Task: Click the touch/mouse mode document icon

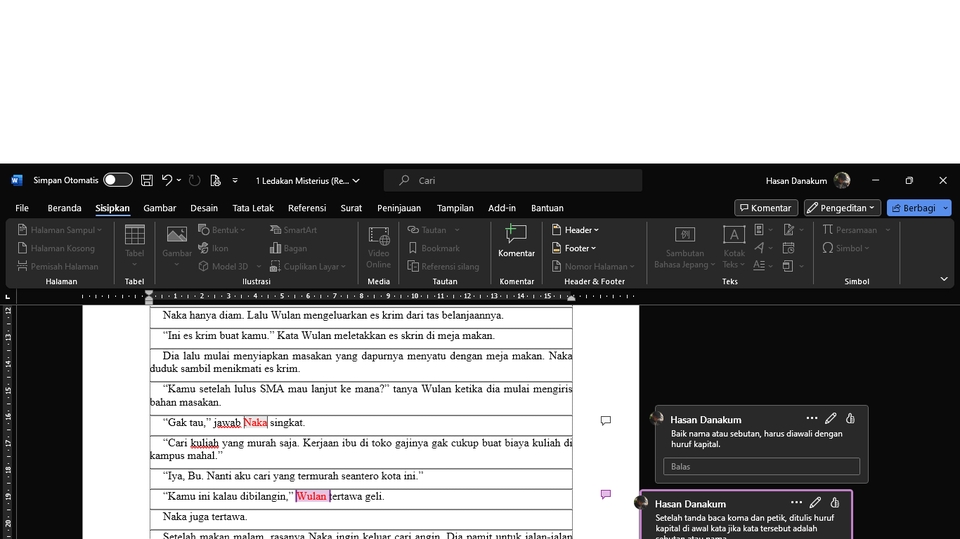Action: 215,180
